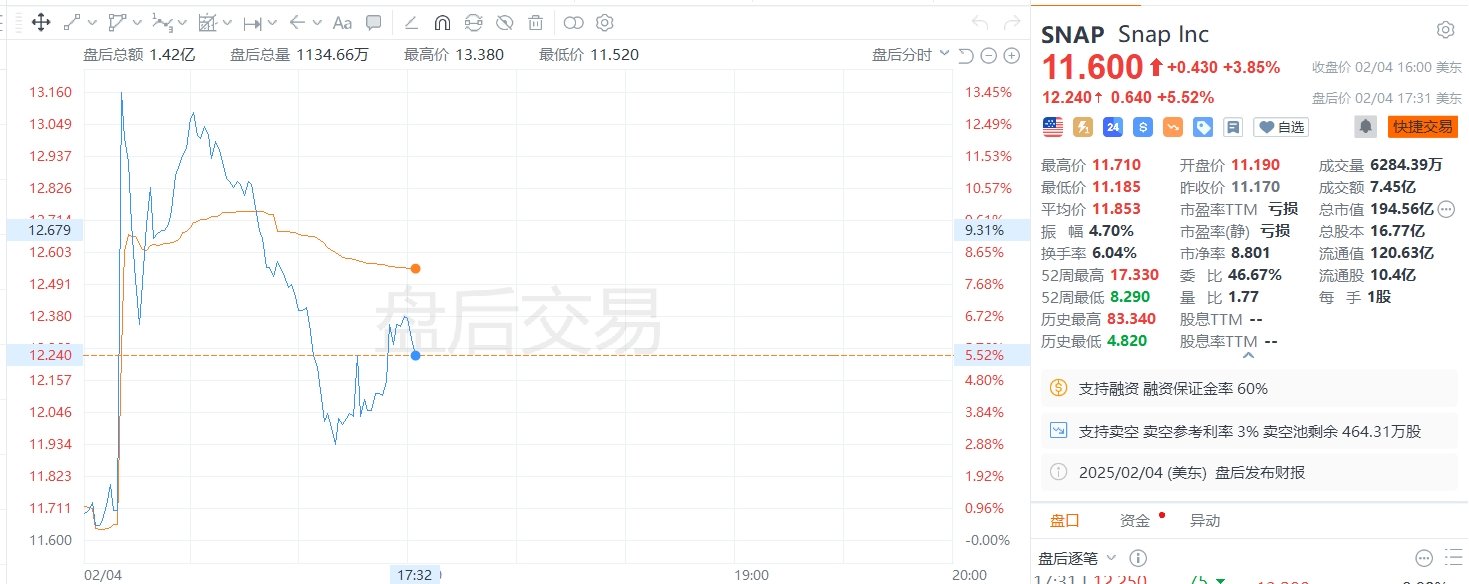Expand the polygon shape tool dropdown arrow
Image resolution: width=1469 pixels, height=584 pixels.
click(137, 22)
